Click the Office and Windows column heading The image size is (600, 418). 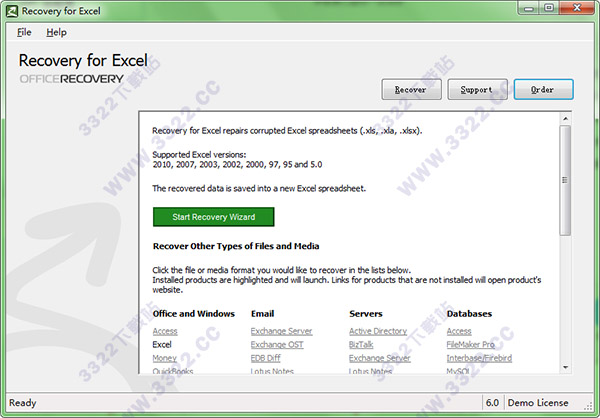194,314
